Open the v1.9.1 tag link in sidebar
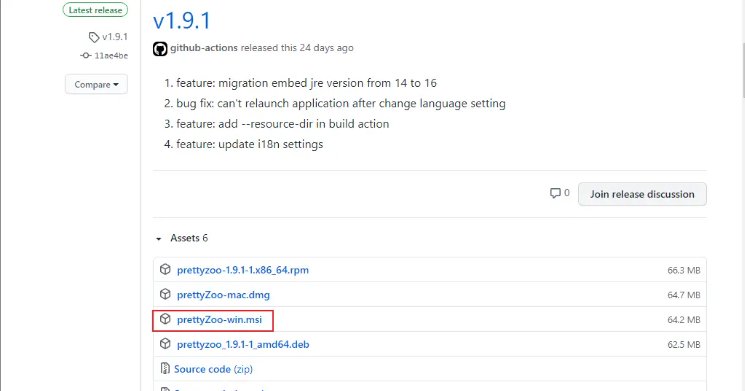Screen dimensions: 745x391 (115, 37)
